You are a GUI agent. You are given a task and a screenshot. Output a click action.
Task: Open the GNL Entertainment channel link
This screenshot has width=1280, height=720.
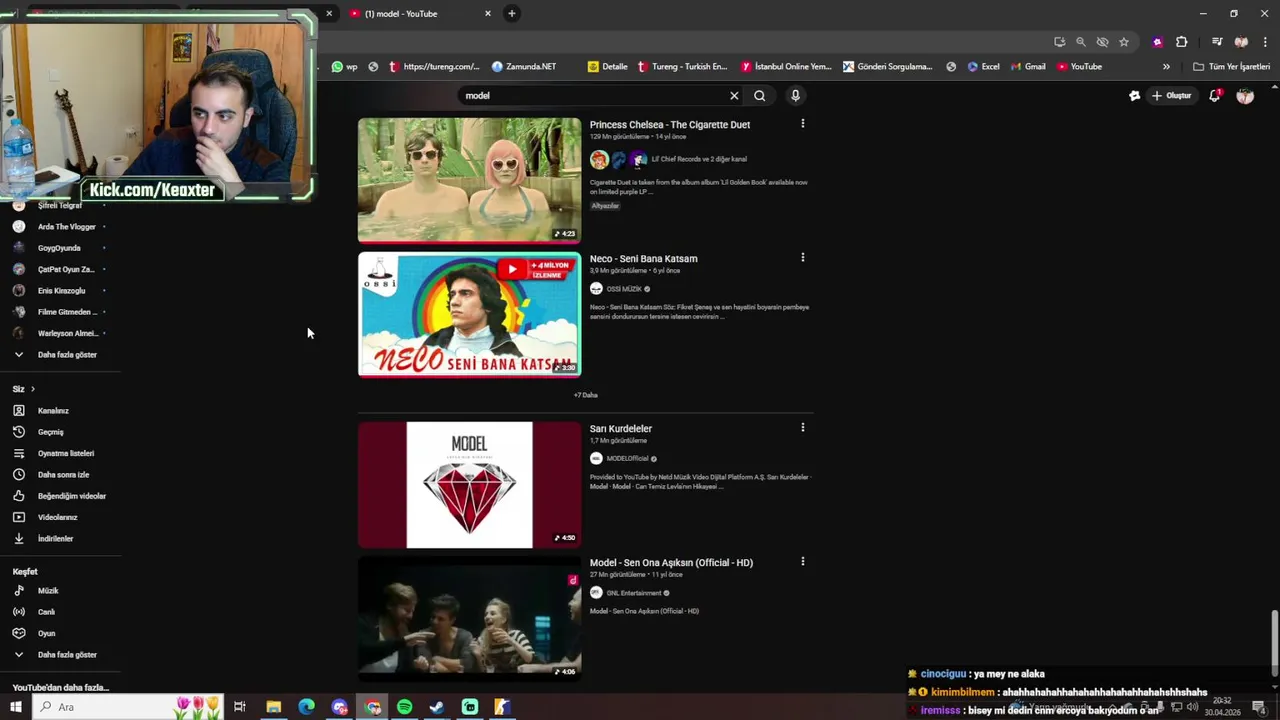(x=634, y=593)
